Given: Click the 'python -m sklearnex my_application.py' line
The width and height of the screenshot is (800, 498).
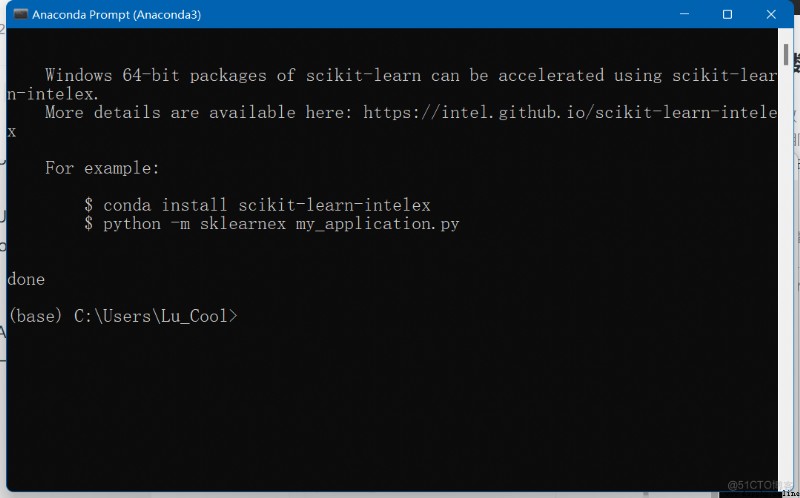Looking at the screenshot, I should tap(271, 224).
